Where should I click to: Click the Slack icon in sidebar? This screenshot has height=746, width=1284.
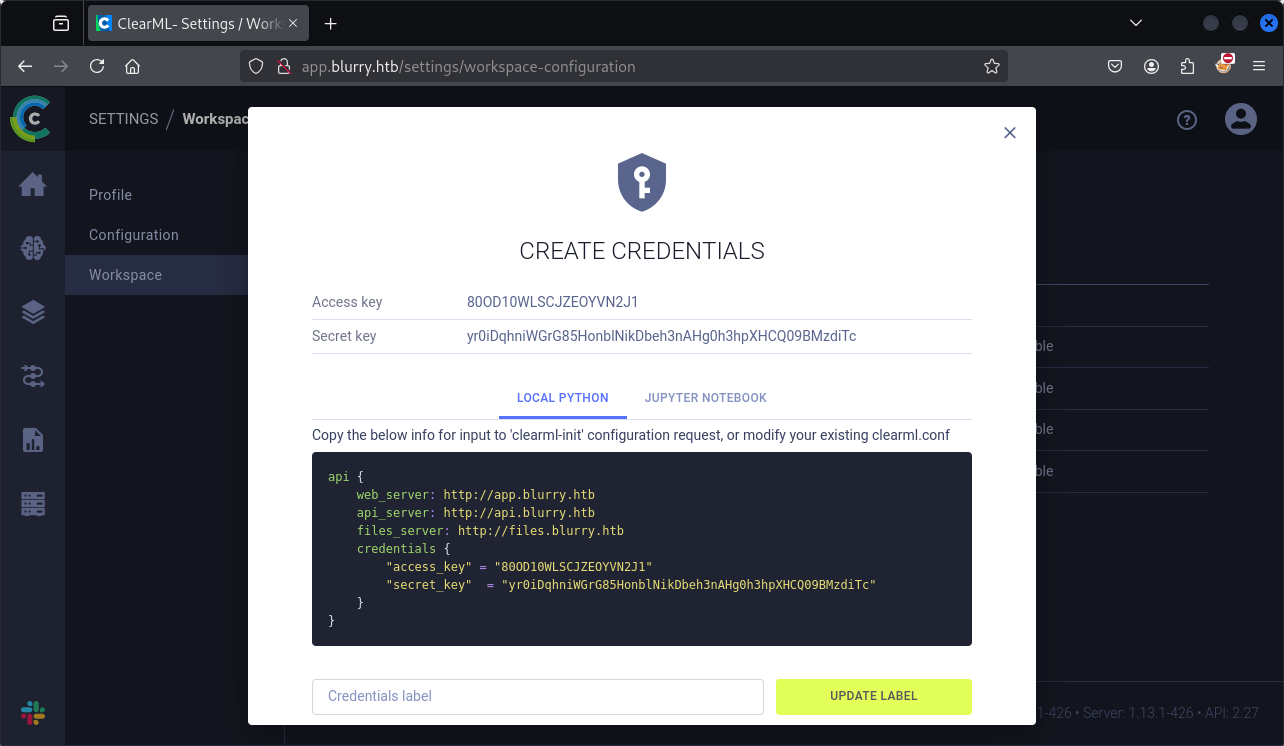(x=33, y=714)
